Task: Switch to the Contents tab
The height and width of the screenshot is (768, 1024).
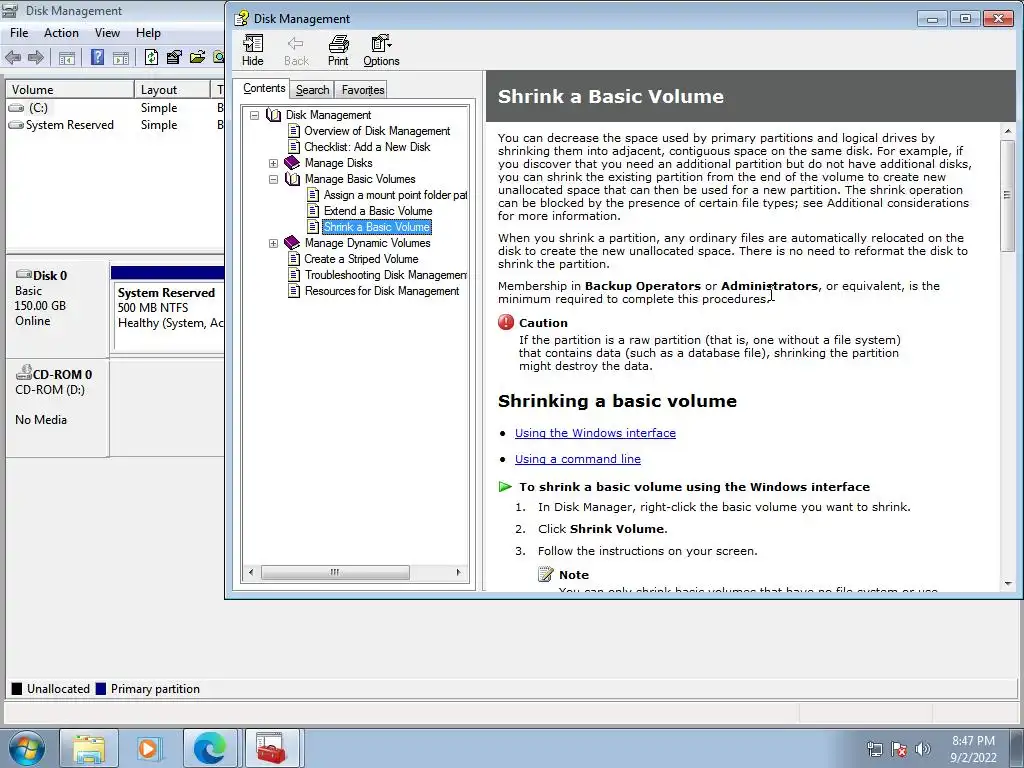Action: (264, 88)
